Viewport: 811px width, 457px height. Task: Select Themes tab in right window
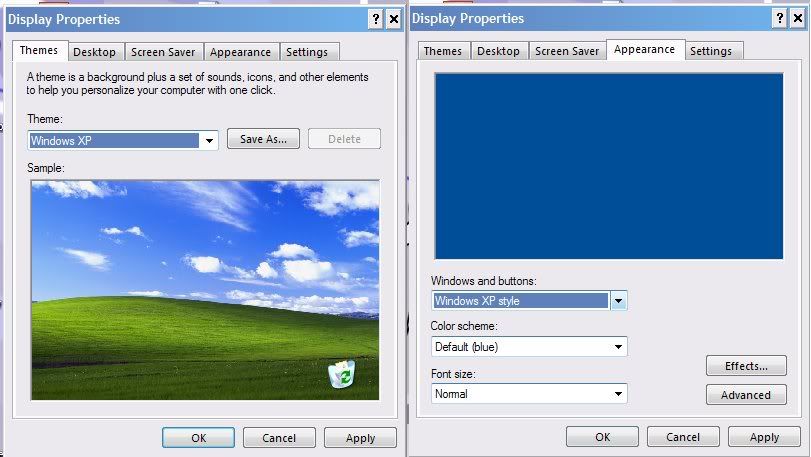coord(443,51)
